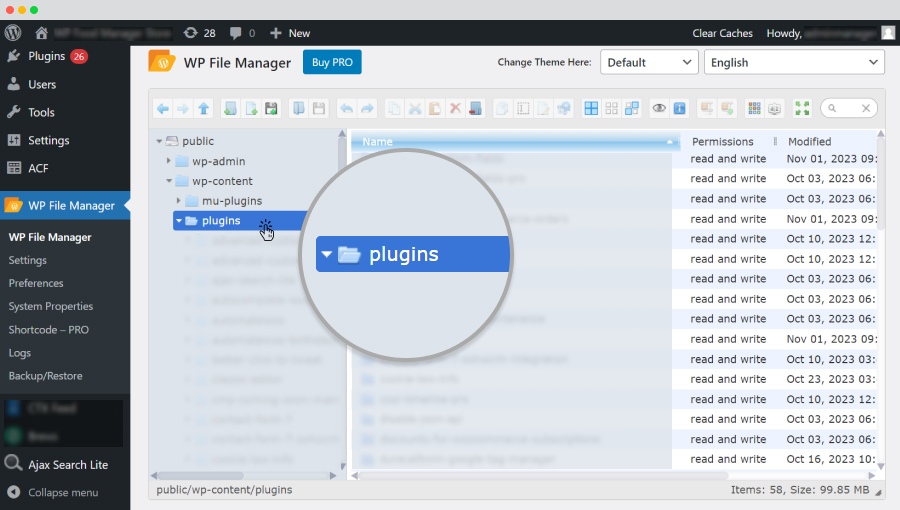Click the Select all blue grid icon
Image resolution: width=900 pixels, height=510 pixels.
591,108
